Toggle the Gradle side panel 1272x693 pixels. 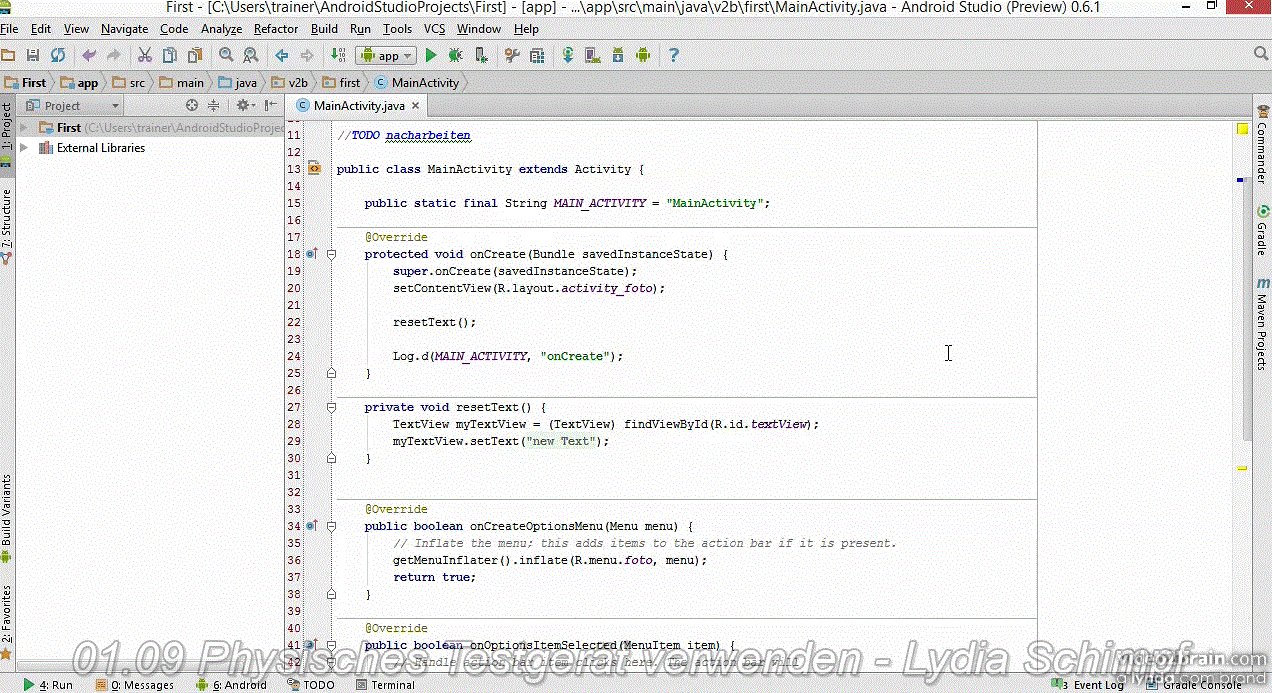1262,231
